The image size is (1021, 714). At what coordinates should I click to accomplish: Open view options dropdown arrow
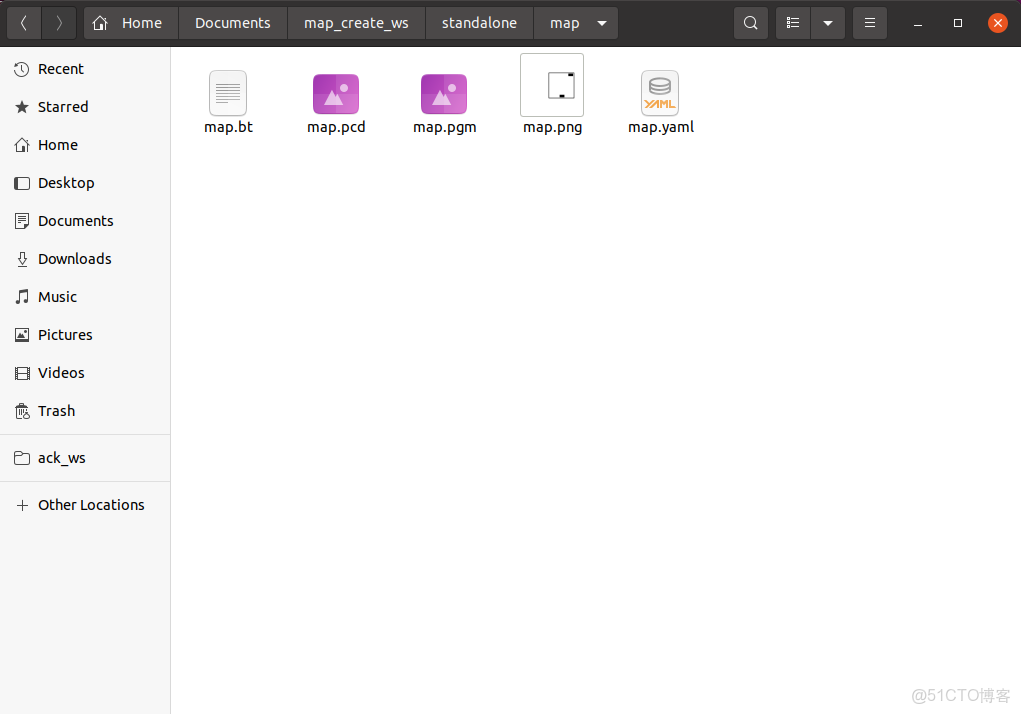(828, 23)
